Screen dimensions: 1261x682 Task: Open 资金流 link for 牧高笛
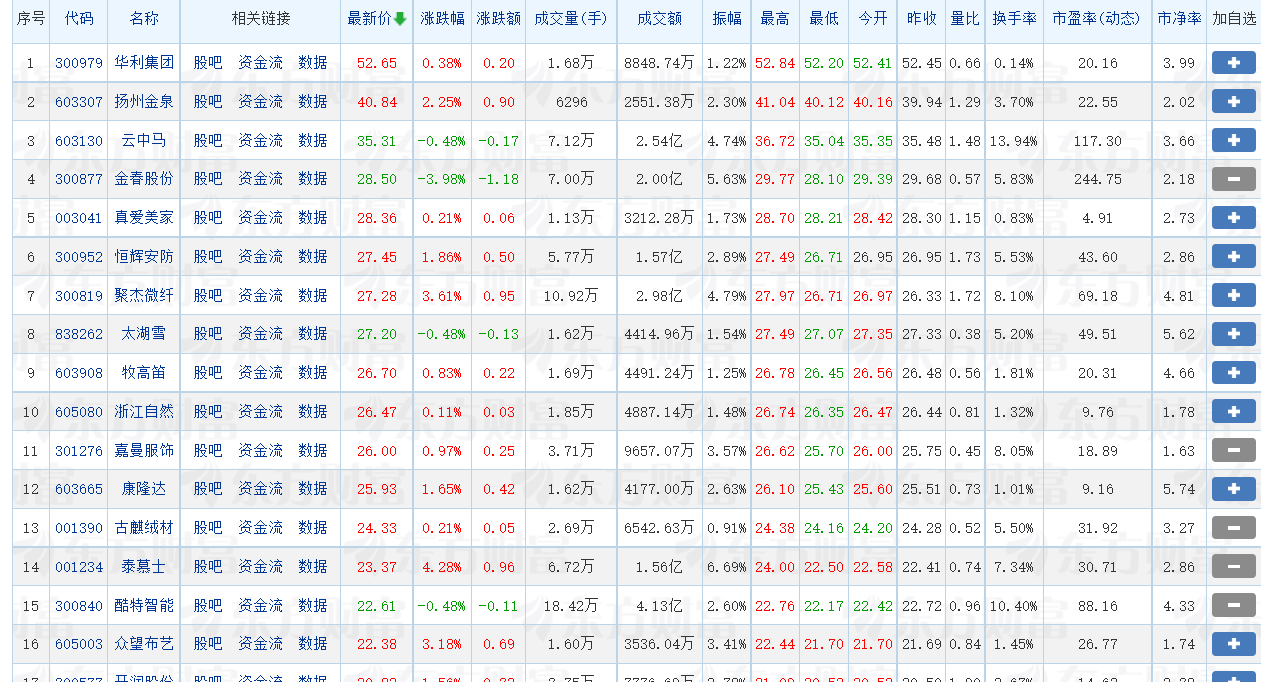pos(260,373)
